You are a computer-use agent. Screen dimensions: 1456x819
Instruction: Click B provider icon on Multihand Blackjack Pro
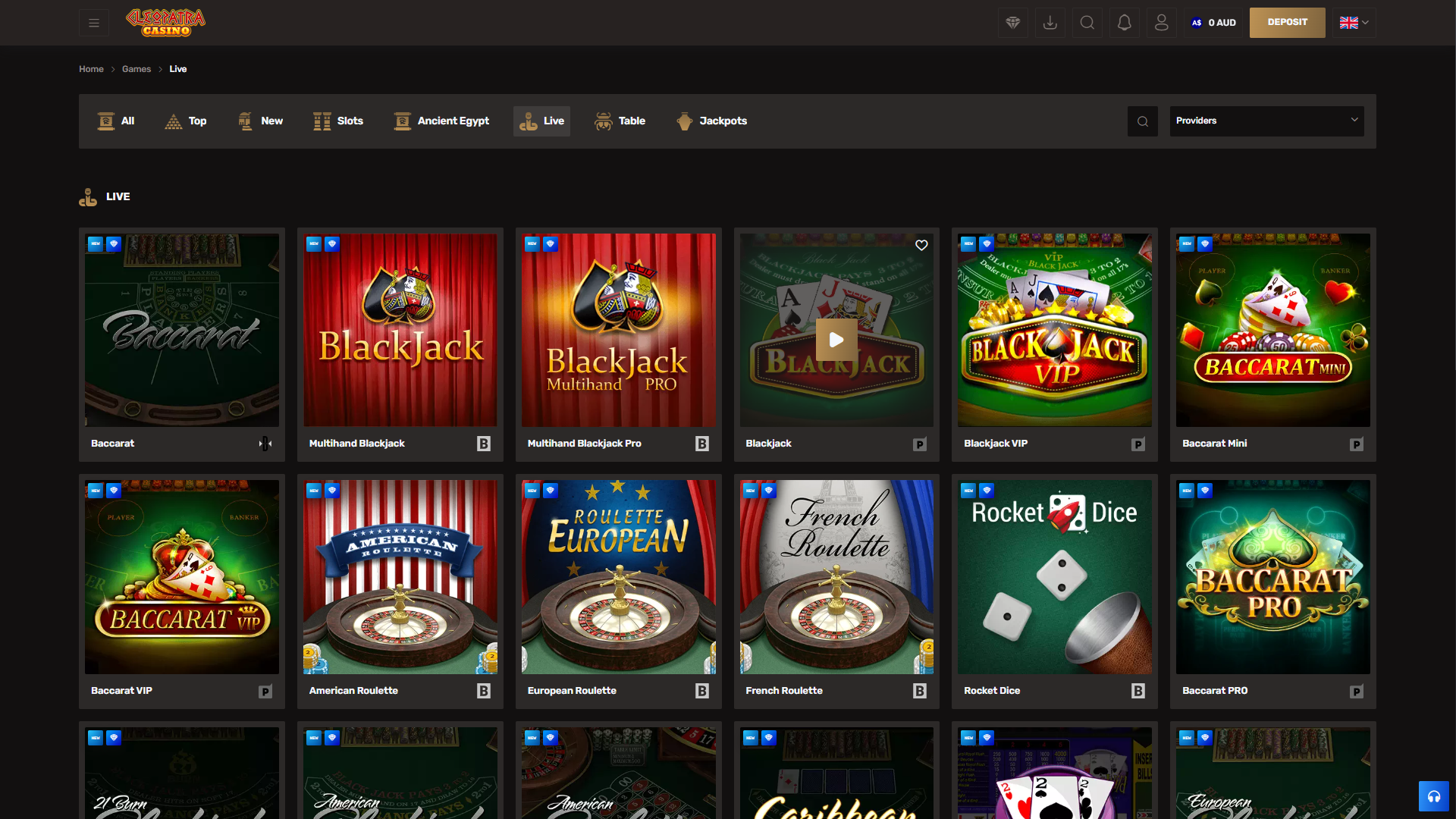coord(702,444)
